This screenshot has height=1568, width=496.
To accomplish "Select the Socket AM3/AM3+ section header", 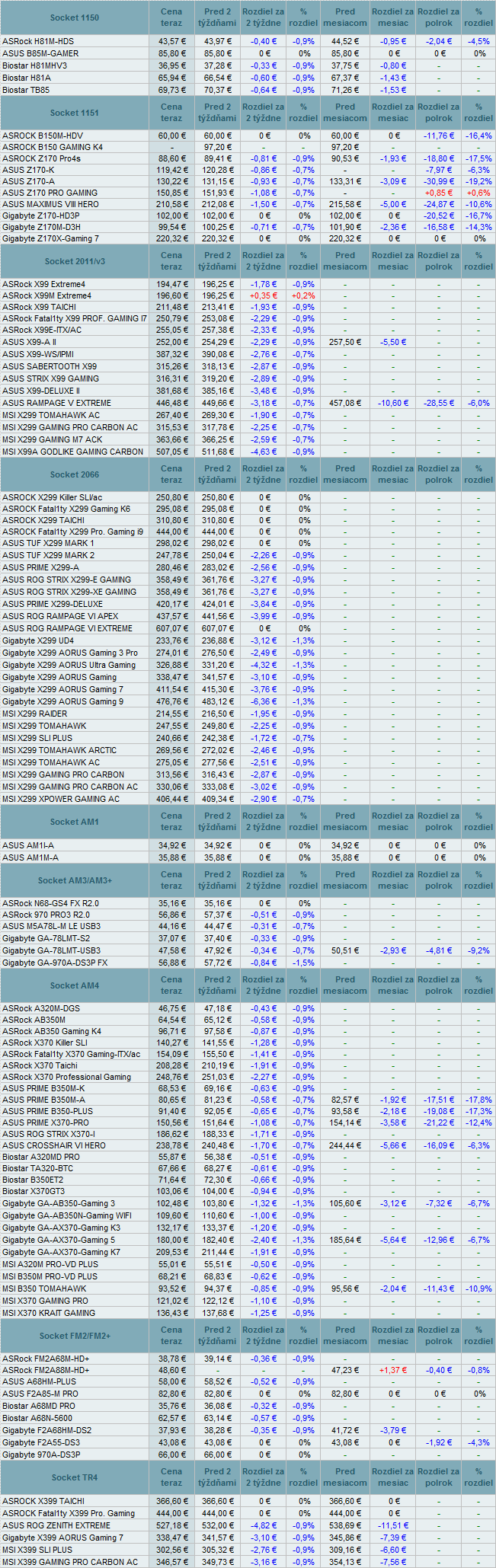I will coord(74,880).
